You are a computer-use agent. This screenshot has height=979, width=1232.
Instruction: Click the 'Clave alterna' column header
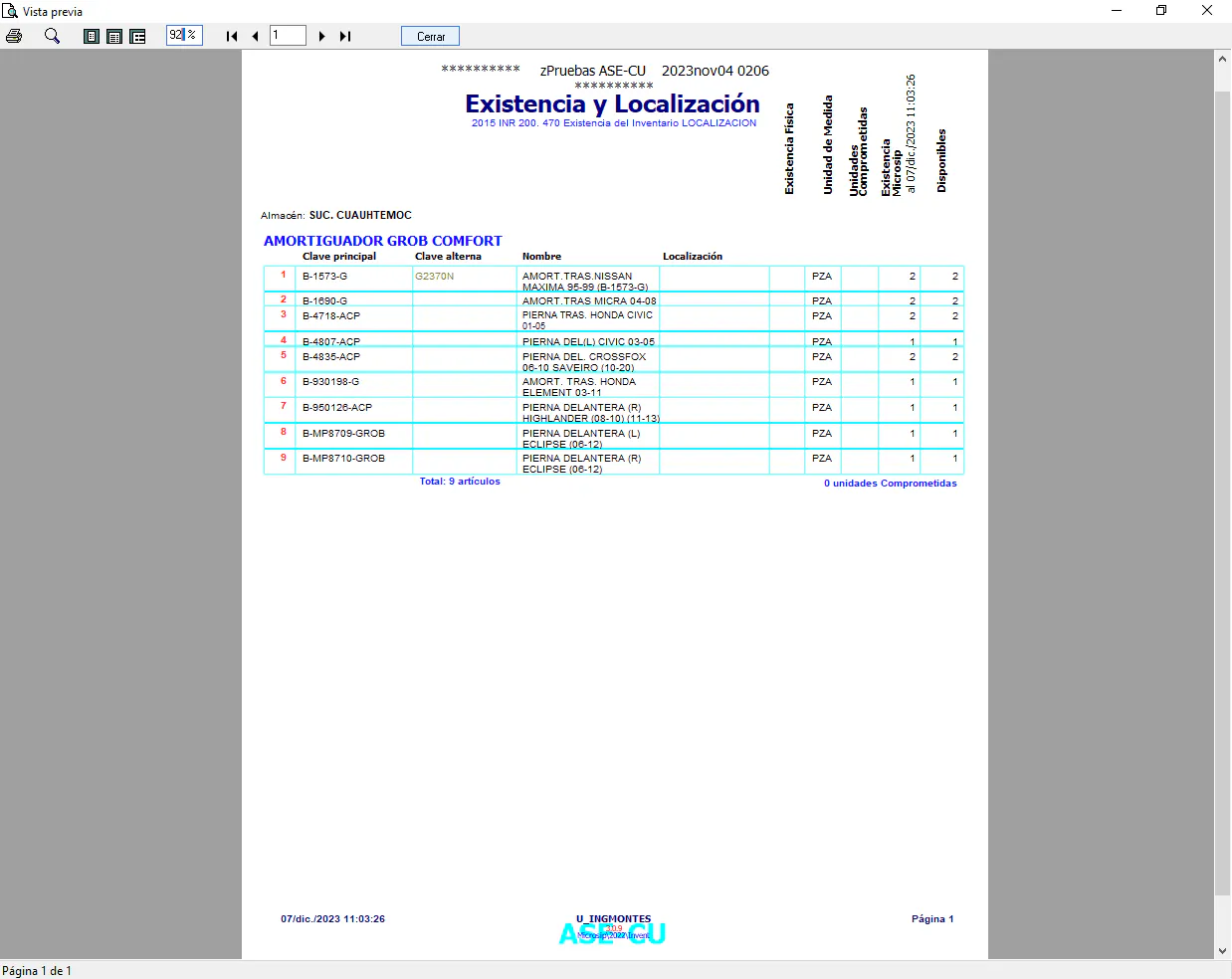(448, 257)
